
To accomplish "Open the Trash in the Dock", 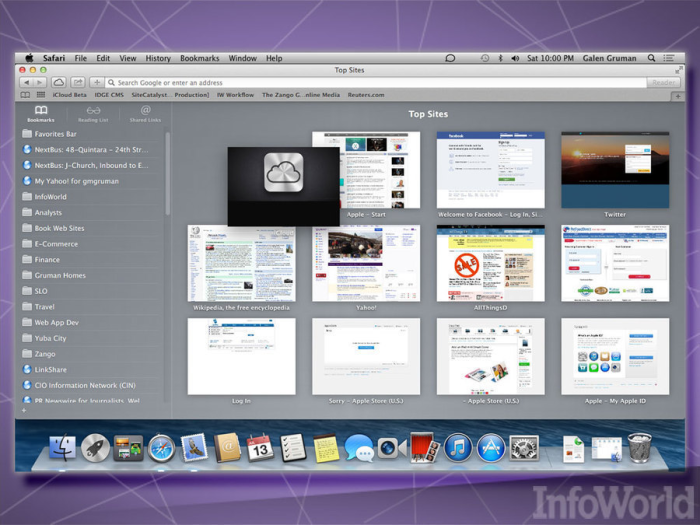I will click(x=640, y=447).
